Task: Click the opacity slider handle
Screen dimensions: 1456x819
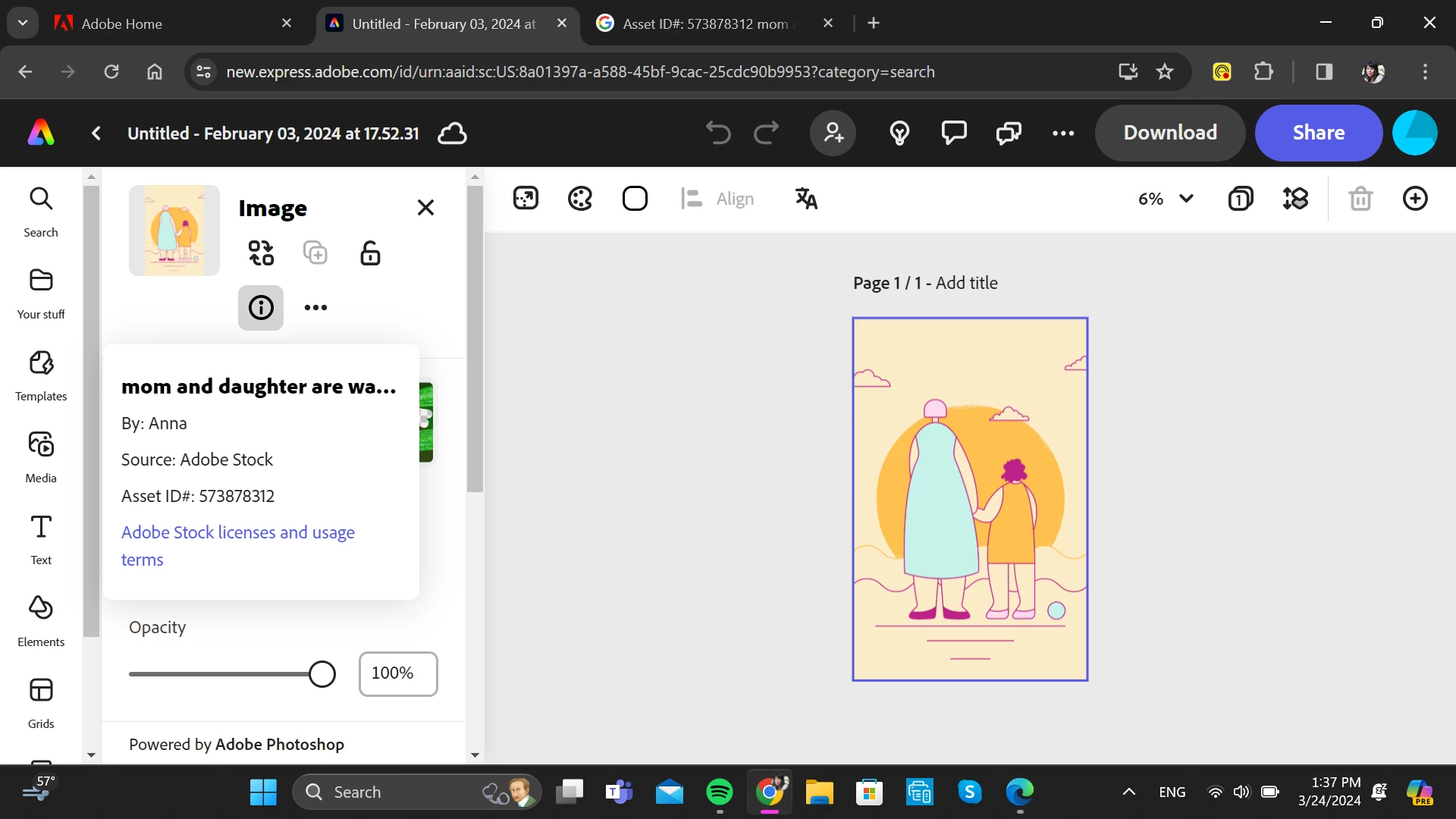Action: tap(322, 674)
